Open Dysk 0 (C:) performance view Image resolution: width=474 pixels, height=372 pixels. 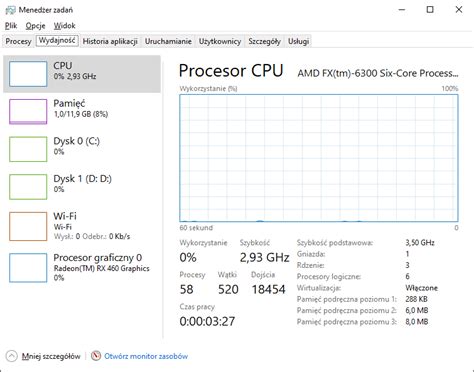82,149
